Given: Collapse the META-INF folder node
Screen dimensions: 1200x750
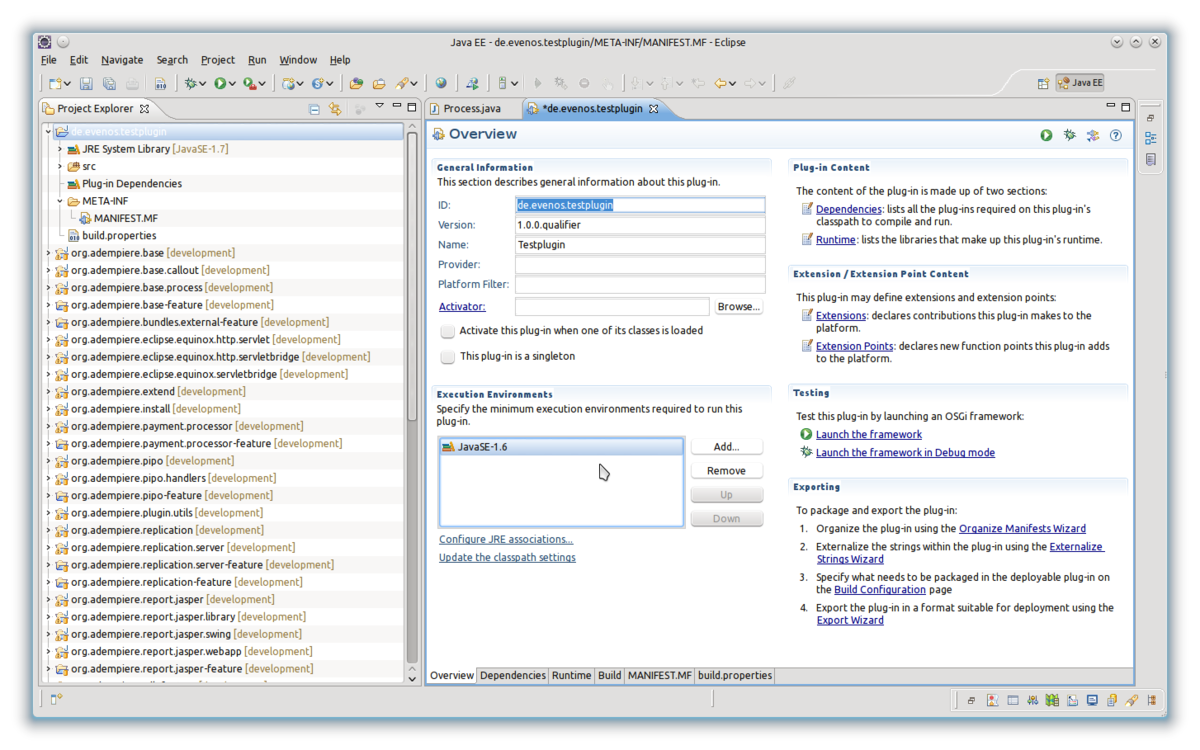Looking at the screenshot, I should pos(60,201).
